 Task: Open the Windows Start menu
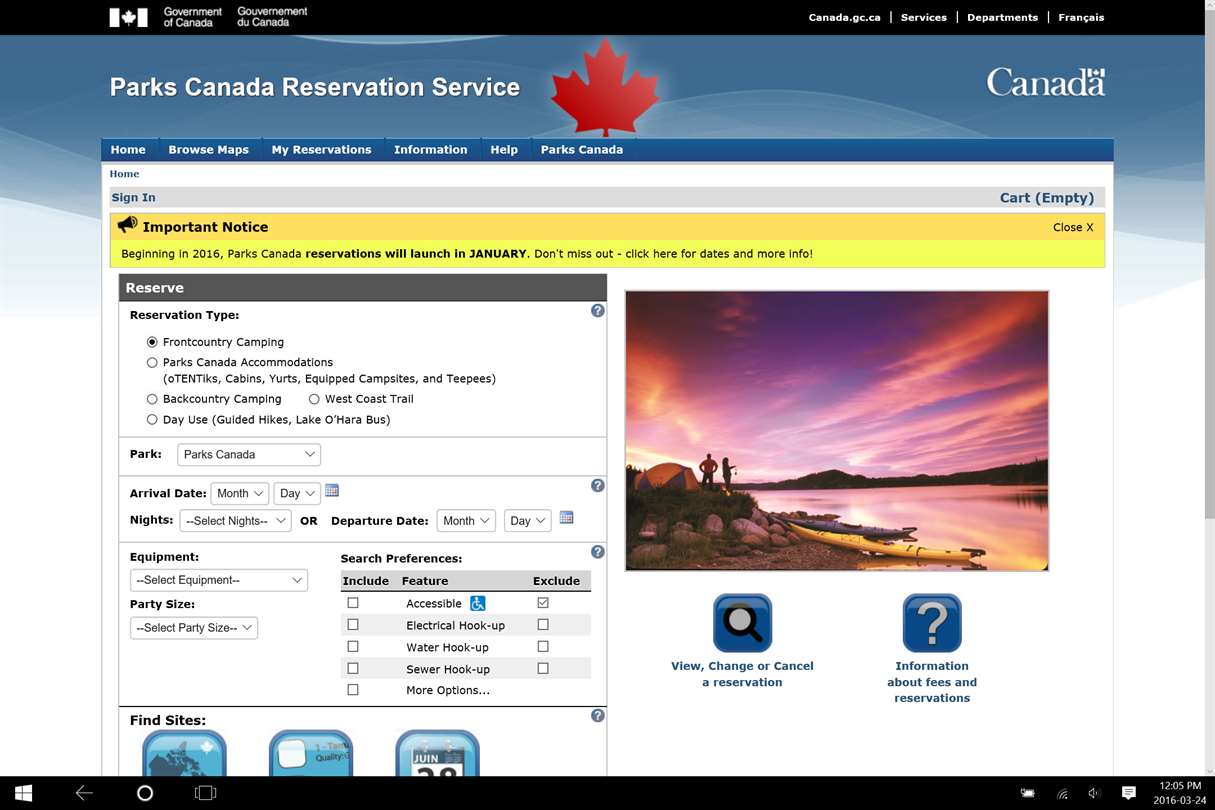23,793
